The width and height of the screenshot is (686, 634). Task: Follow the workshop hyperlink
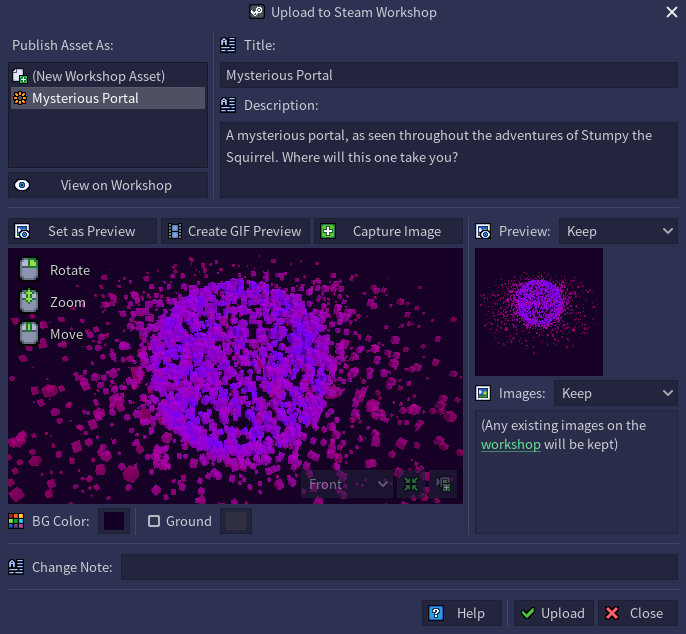[x=510, y=444]
